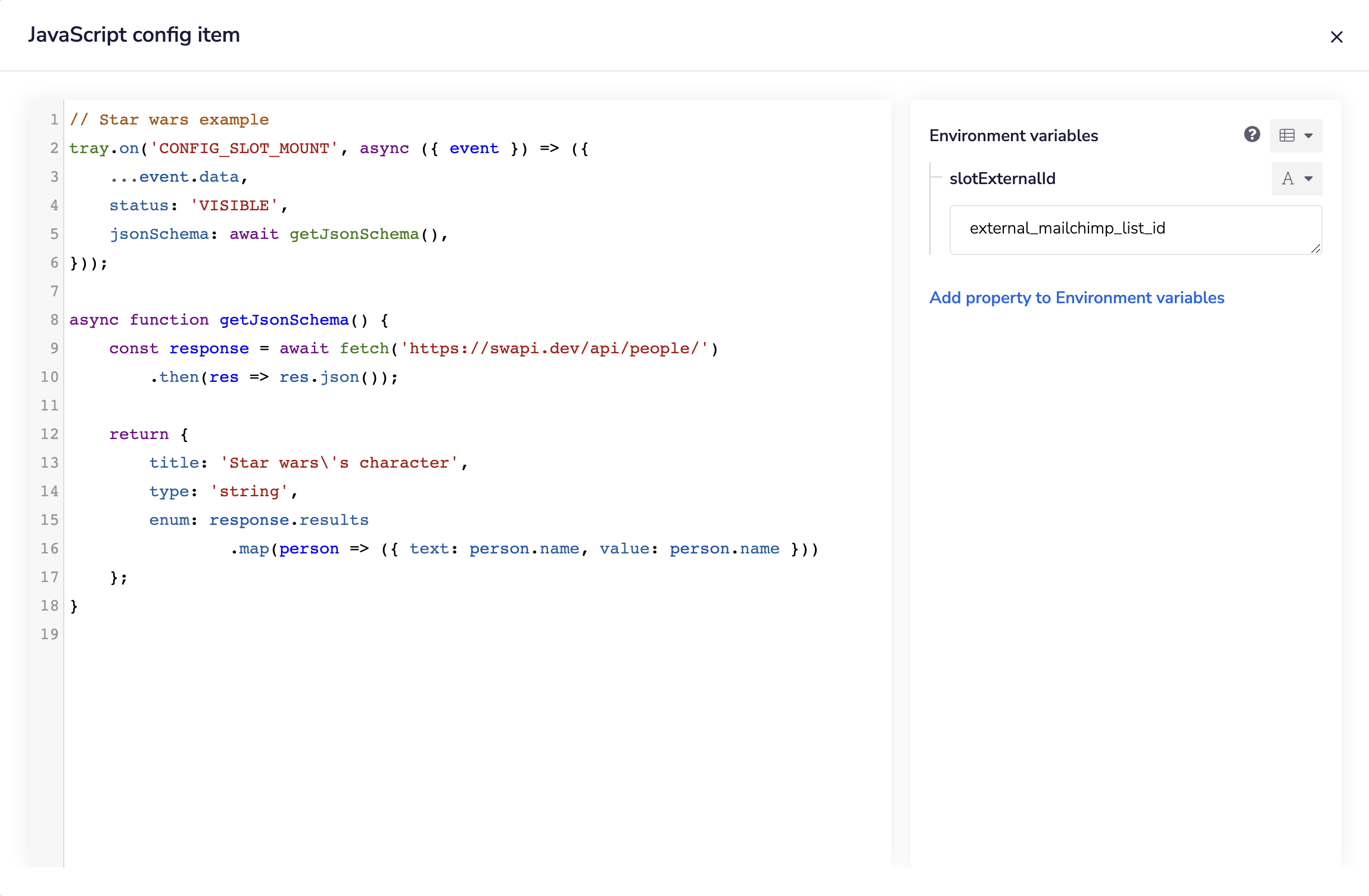Image resolution: width=1369 pixels, height=896 pixels.
Task: Click the JavaScript config item title
Action: [133, 35]
